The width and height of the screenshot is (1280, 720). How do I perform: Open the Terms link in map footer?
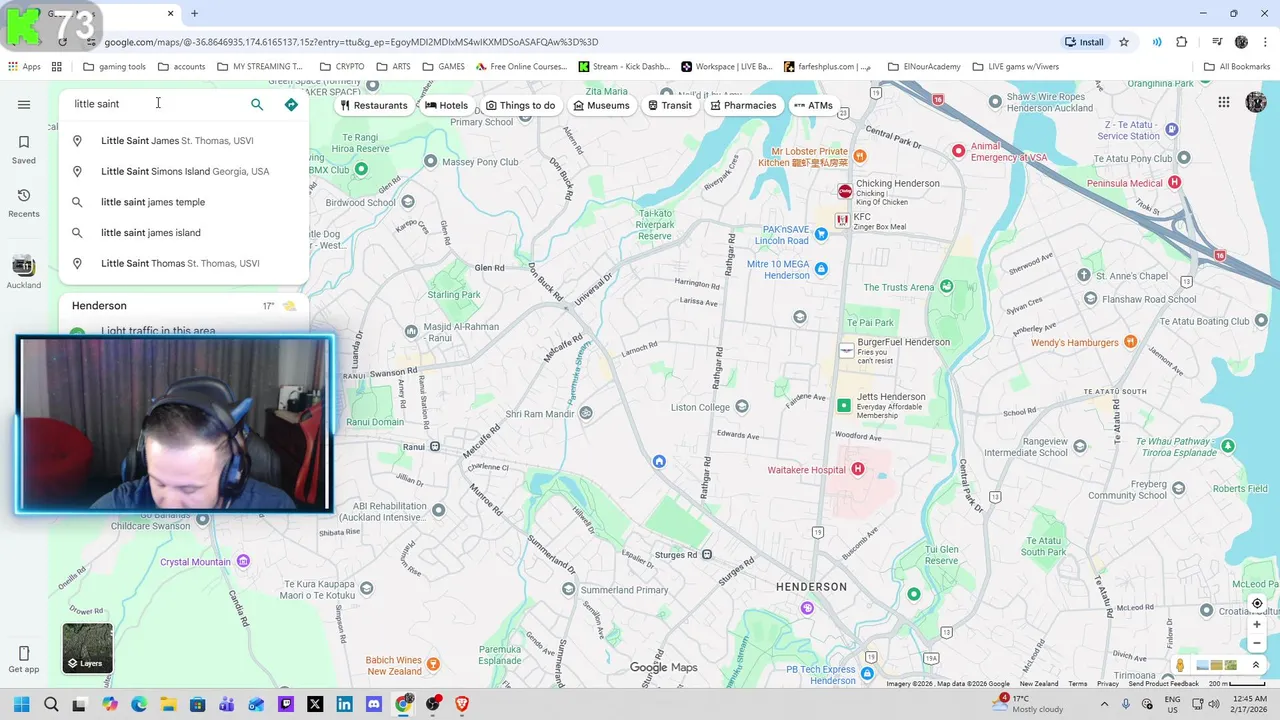tap(1077, 684)
